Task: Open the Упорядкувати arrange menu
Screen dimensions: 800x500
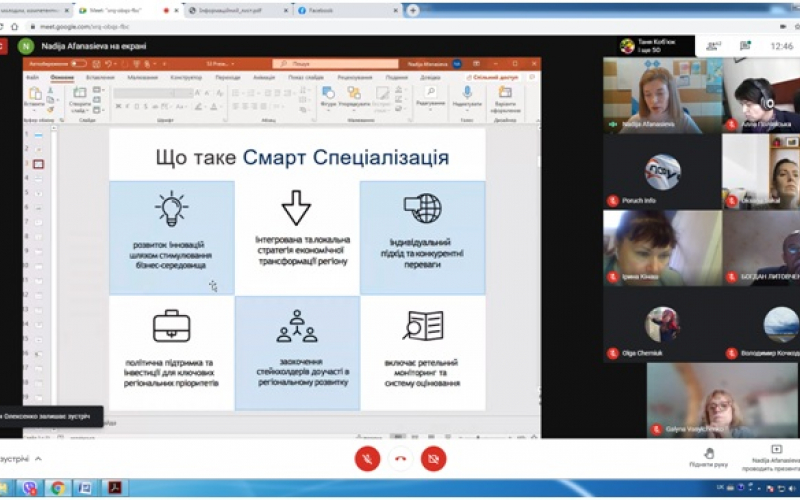Action: (354, 96)
